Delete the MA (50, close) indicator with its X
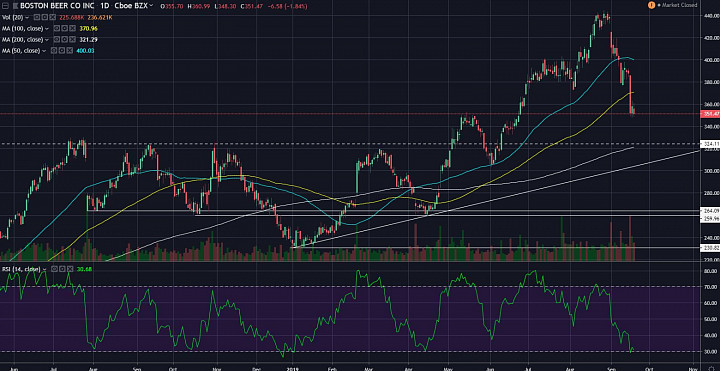Image resolution: width=720 pixels, height=371 pixels. click(x=69, y=51)
